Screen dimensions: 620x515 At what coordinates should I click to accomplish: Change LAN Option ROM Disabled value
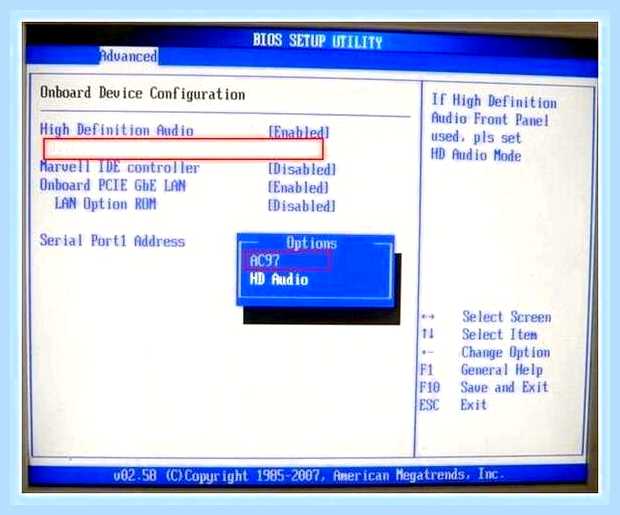[302, 206]
